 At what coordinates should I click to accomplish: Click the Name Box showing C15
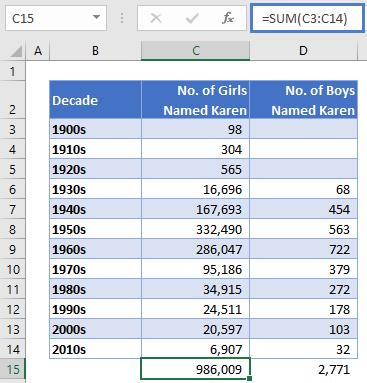coord(56,18)
